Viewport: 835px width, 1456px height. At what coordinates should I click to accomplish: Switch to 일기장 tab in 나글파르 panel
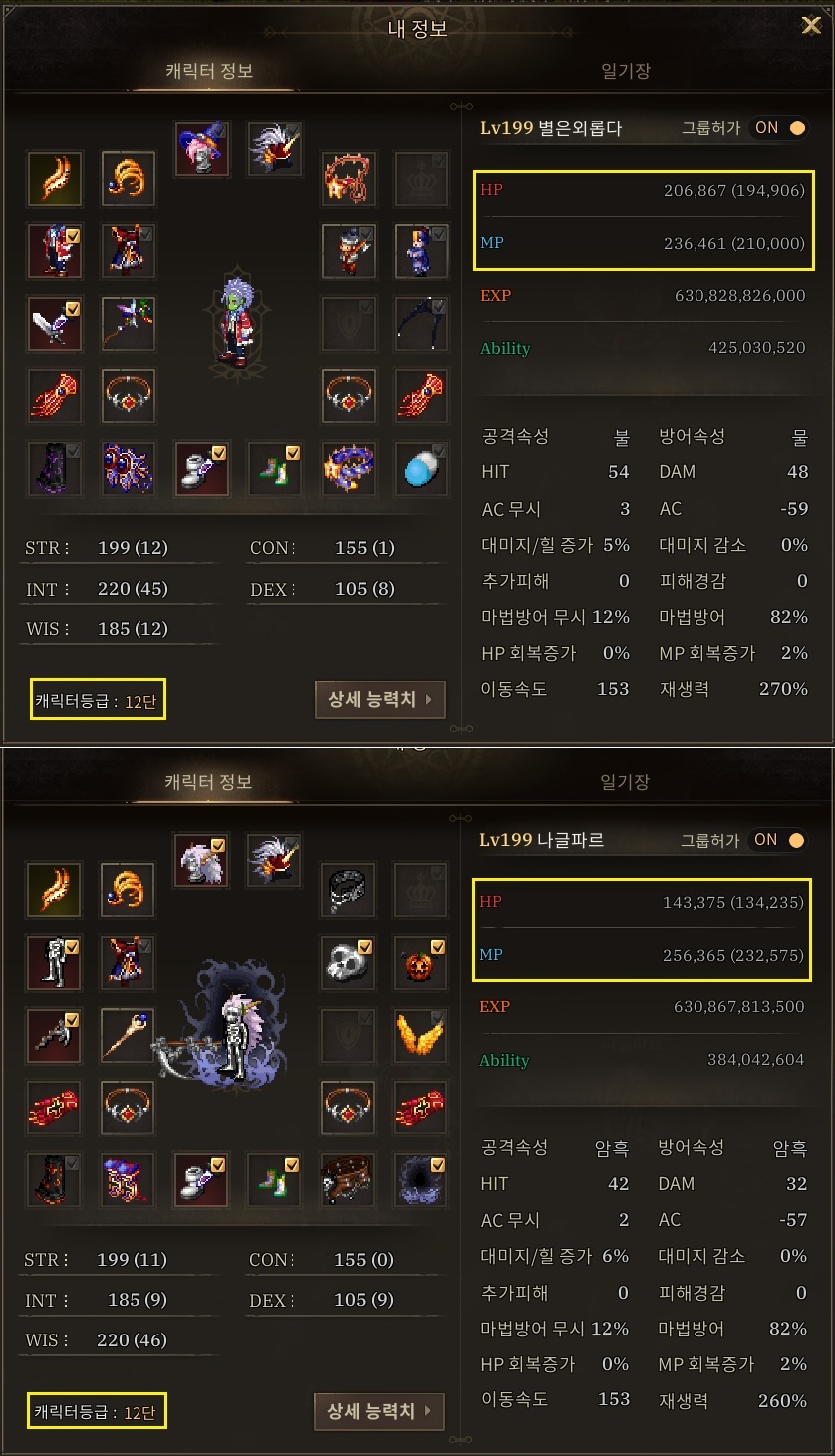(626, 782)
